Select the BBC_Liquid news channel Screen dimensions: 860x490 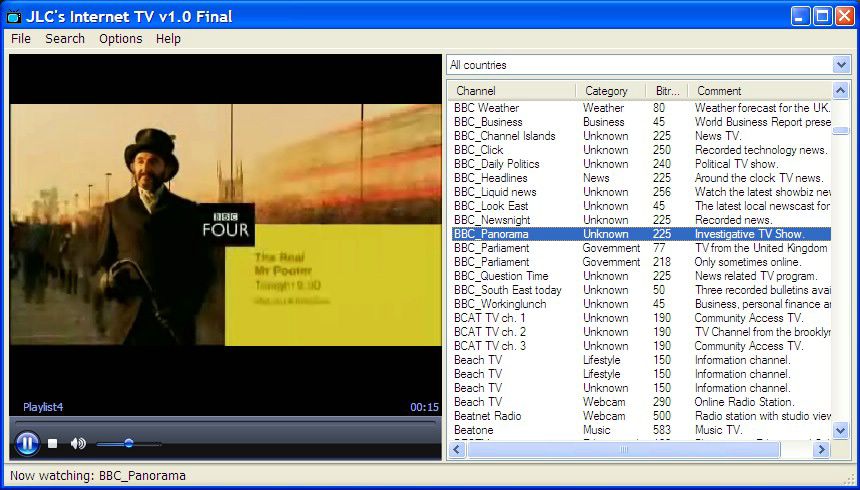[641, 192]
